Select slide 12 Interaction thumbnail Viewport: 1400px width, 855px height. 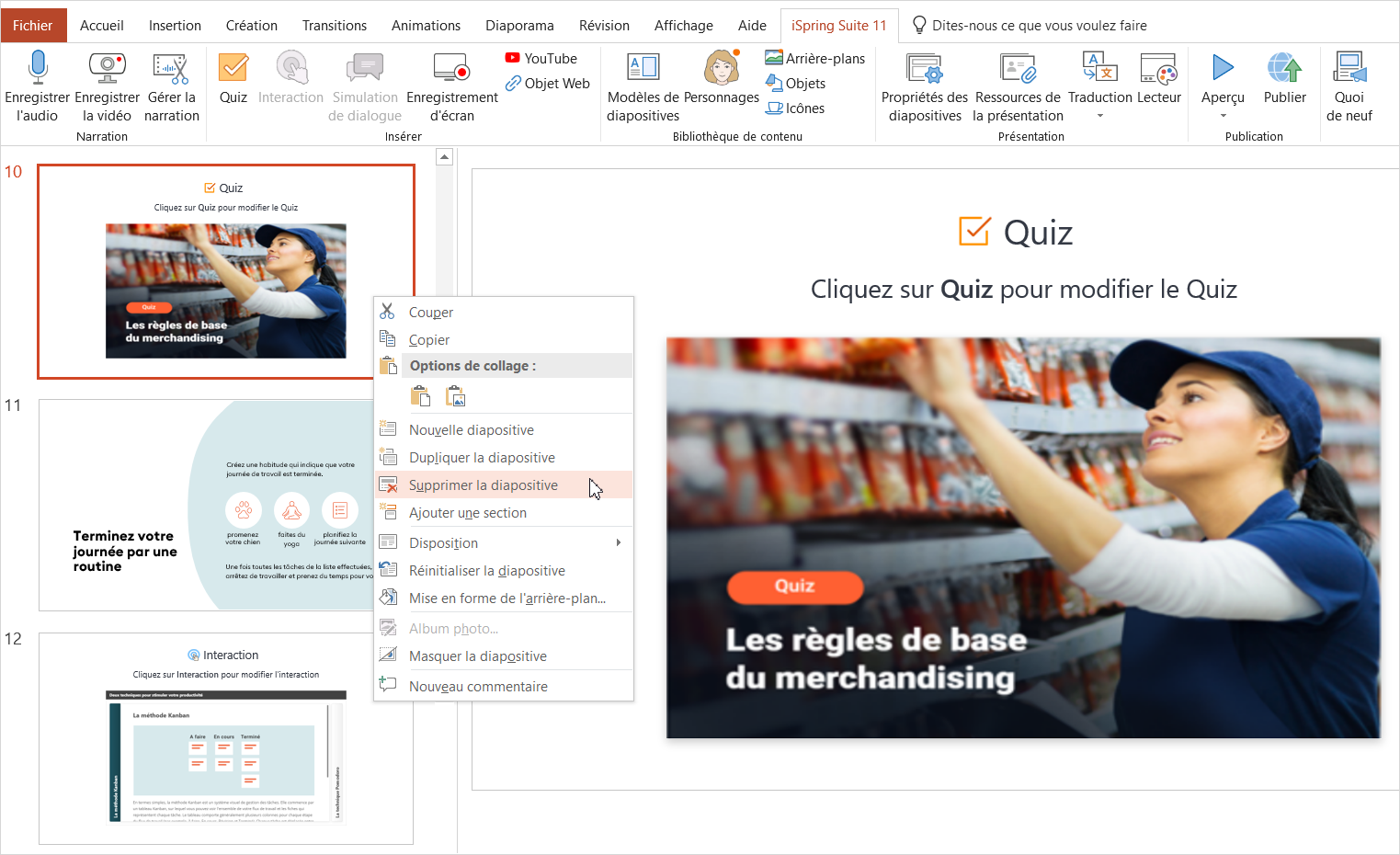pos(226,738)
